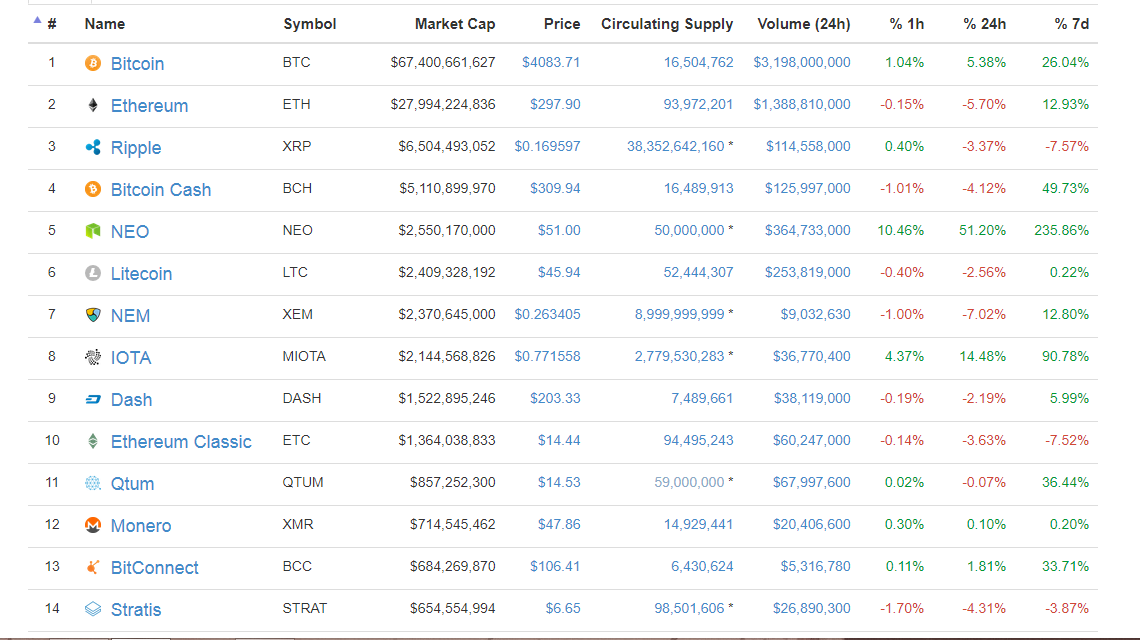Click the Litecoin logo icon
This screenshot has height=640, width=1140.
coord(93,273)
